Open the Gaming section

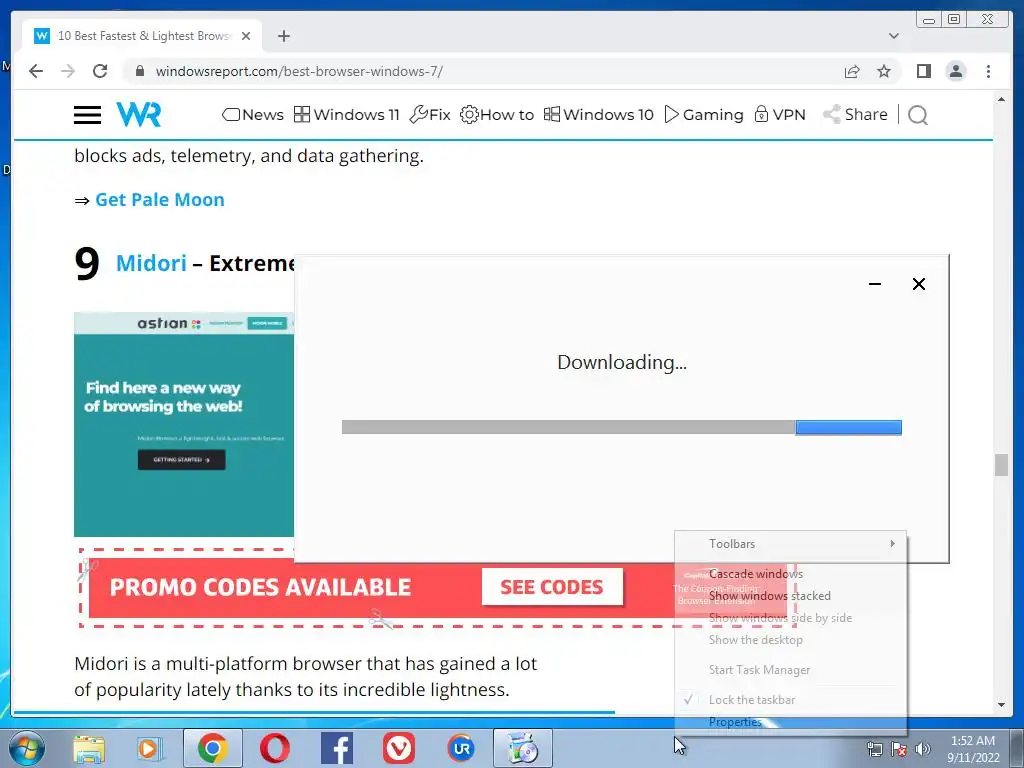[x=703, y=115]
